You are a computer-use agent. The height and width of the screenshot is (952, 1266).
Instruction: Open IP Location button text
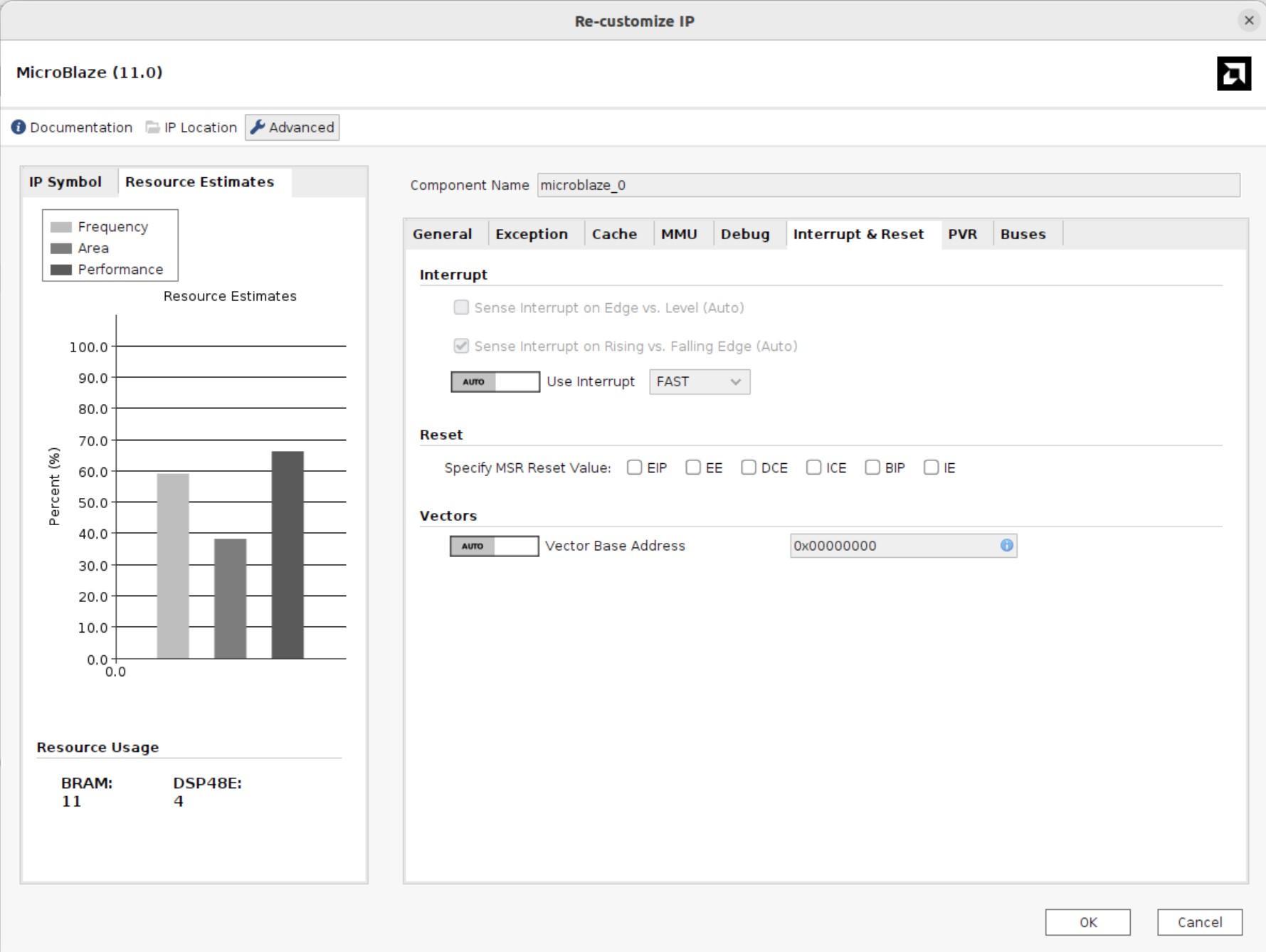201,127
